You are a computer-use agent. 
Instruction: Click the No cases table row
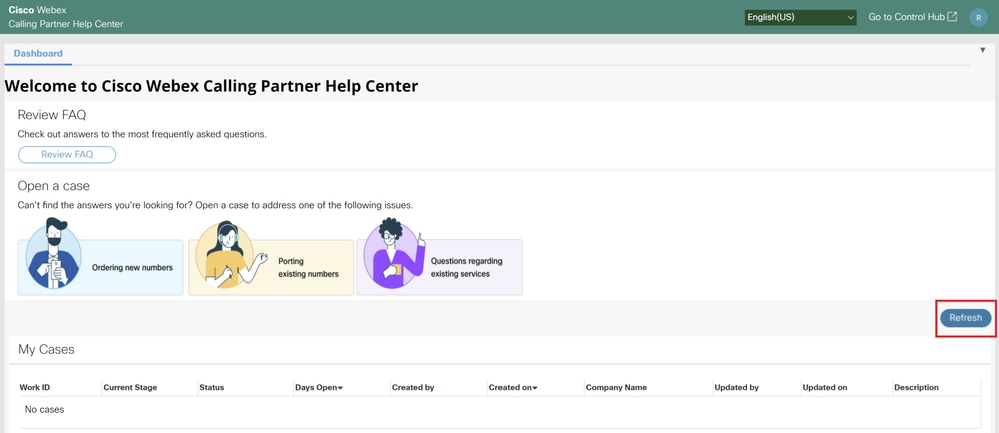coord(500,410)
